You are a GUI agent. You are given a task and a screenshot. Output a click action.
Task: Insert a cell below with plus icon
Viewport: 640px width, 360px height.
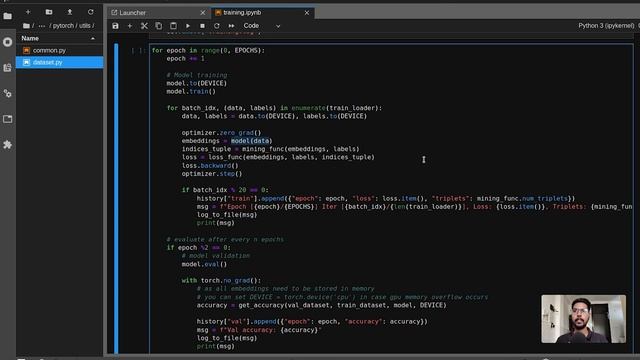coord(130,26)
